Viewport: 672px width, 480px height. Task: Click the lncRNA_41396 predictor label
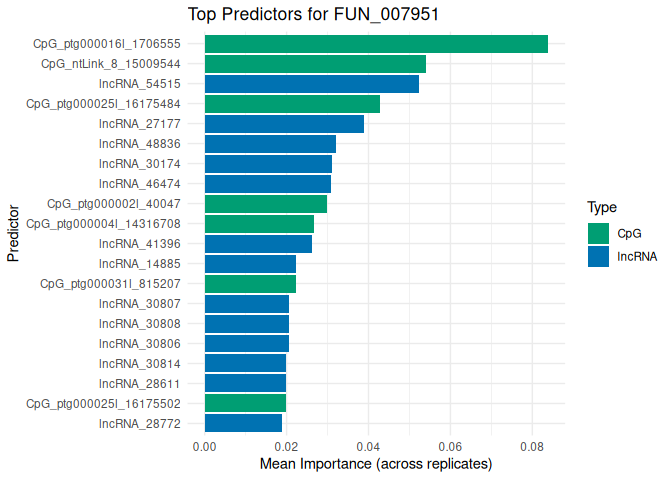(140, 244)
